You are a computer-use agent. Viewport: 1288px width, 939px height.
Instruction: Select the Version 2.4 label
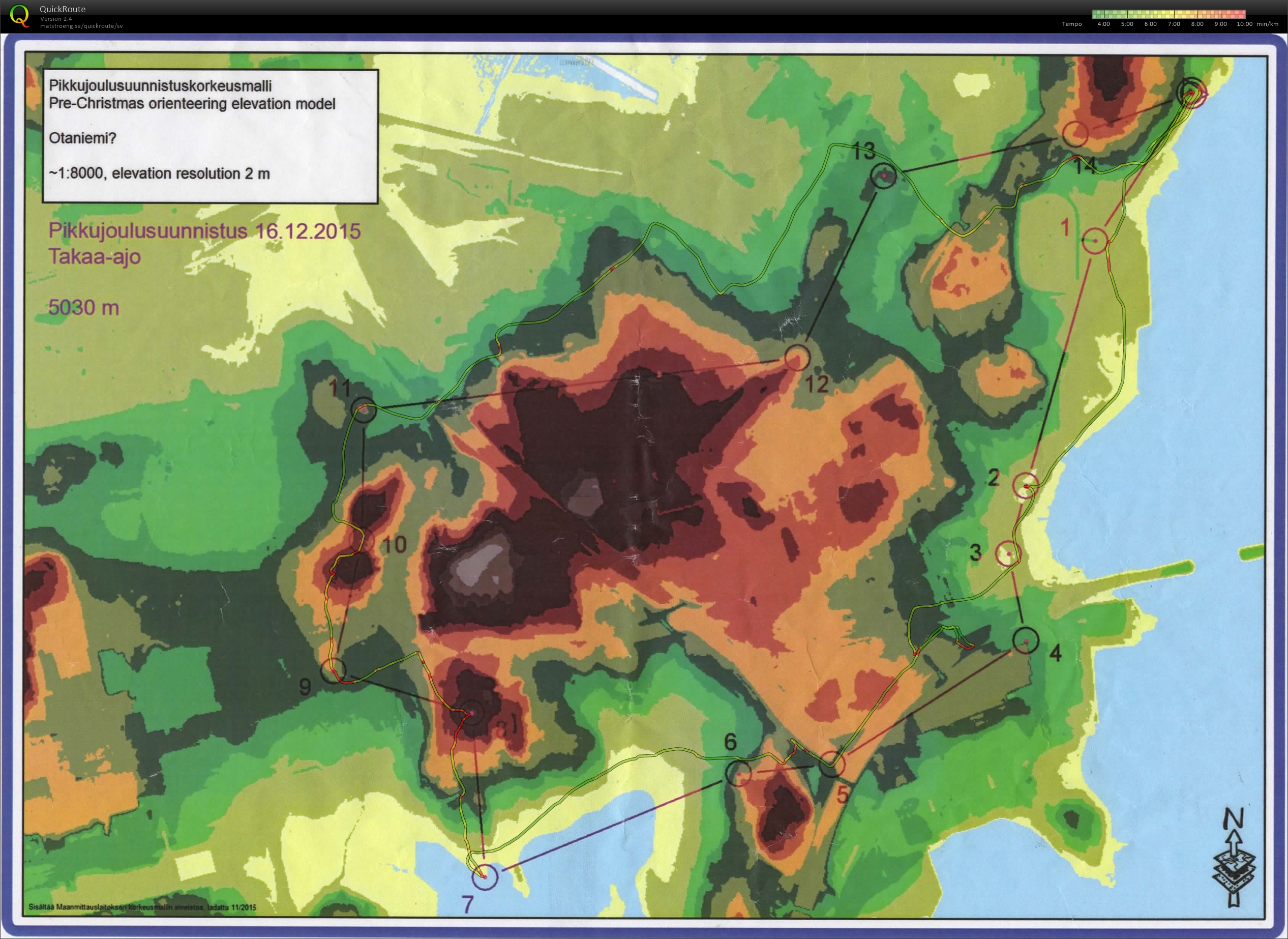point(55,19)
